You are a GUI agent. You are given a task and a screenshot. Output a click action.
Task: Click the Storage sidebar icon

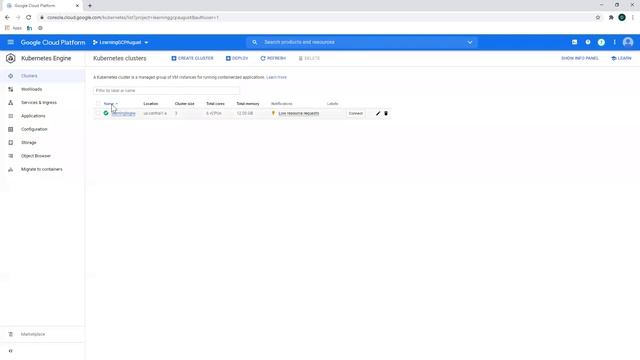11,142
